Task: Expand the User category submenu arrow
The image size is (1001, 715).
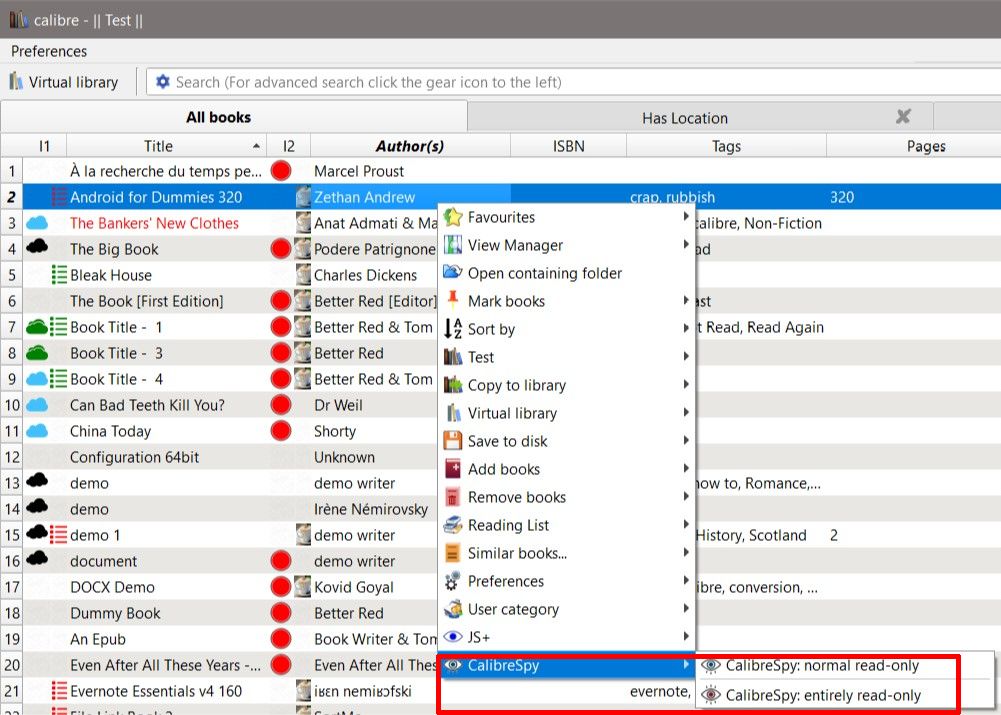Action: (x=686, y=608)
